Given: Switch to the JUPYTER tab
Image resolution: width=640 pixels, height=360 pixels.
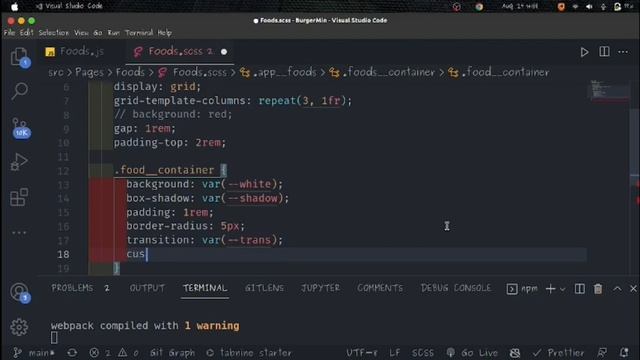Looking at the screenshot, I should tap(320, 288).
